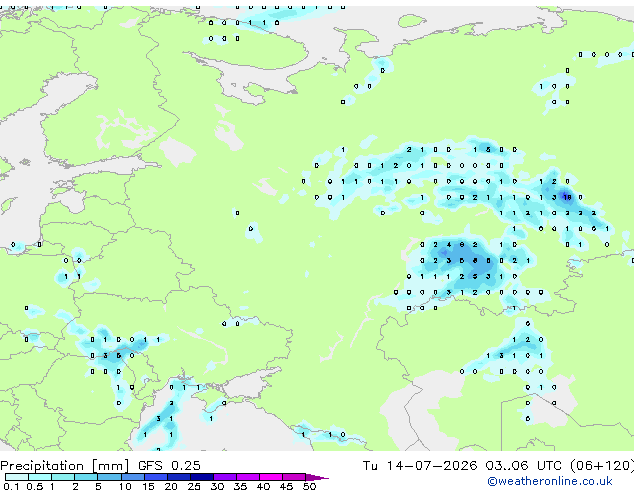Click the 15–20 mm legend color segment
The image size is (634, 490).
(x=156, y=477)
